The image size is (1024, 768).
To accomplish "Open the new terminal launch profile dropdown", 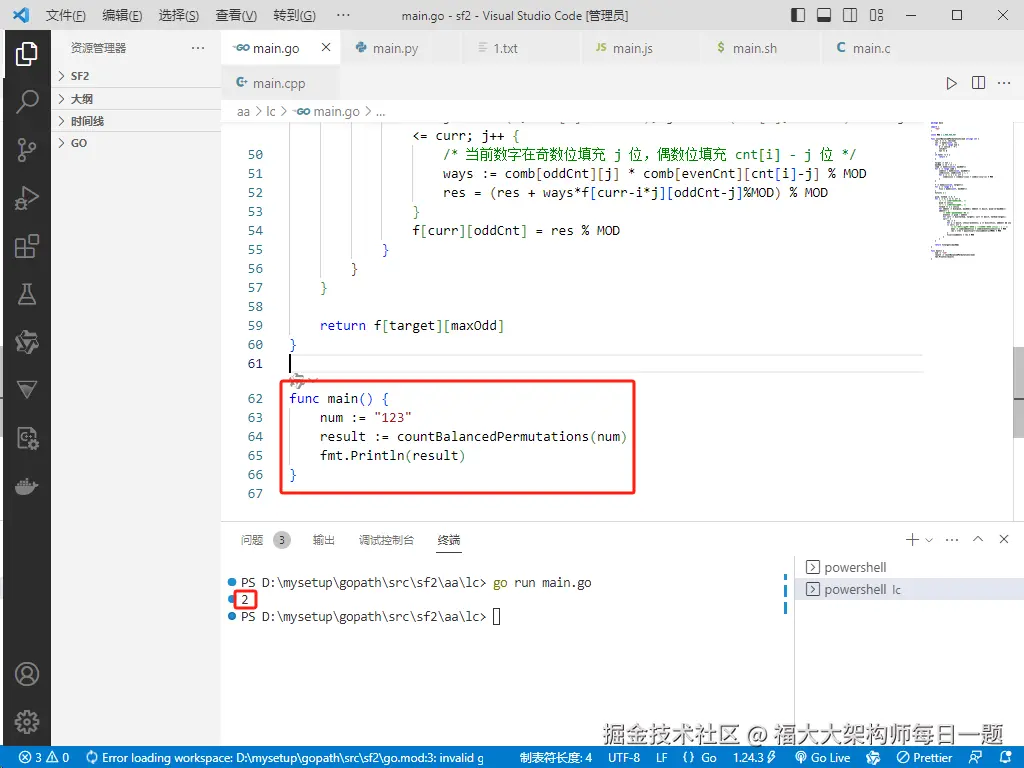I will [x=929, y=540].
